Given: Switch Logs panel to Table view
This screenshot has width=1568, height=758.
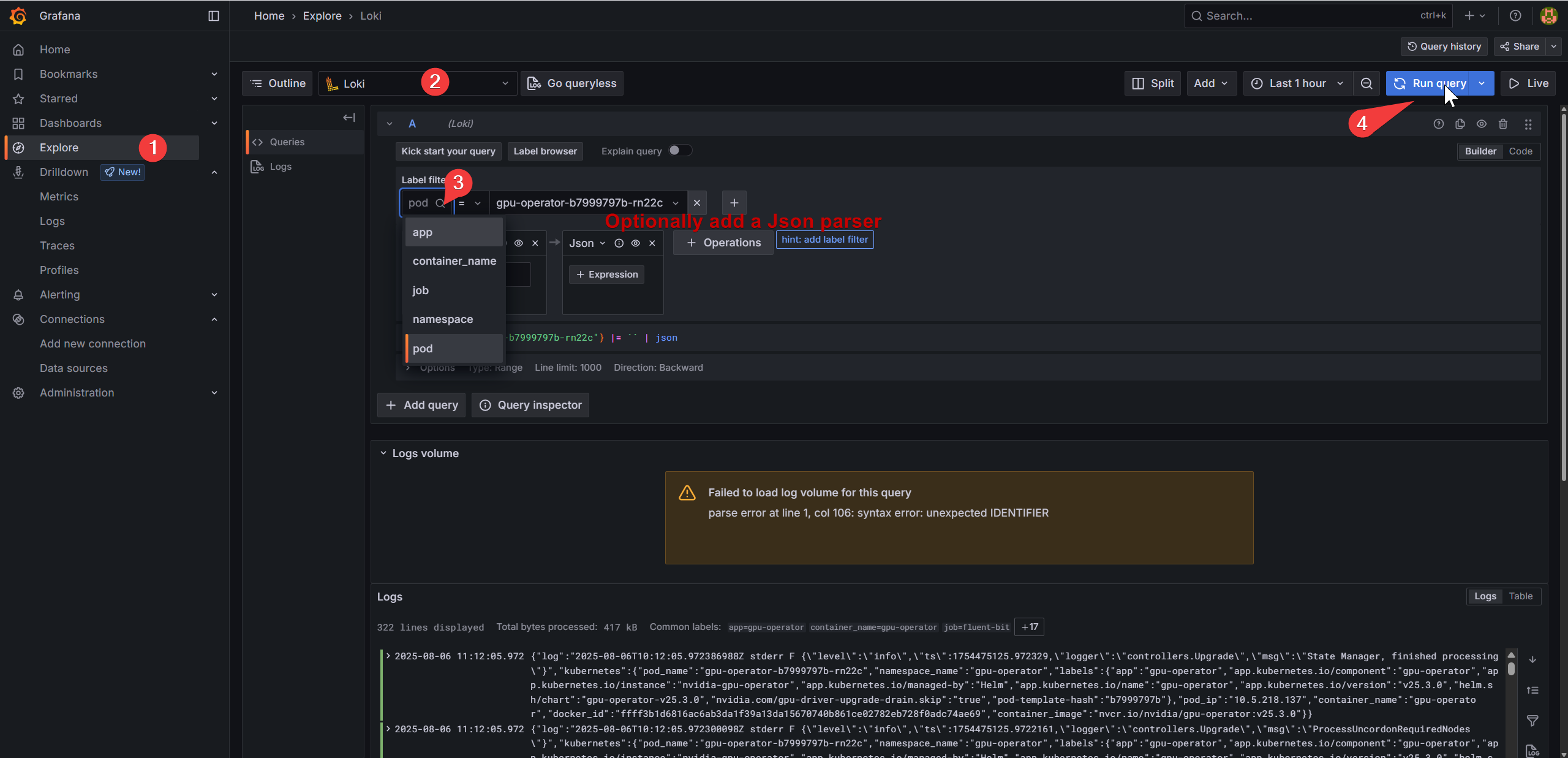Looking at the screenshot, I should click(1520, 596).
